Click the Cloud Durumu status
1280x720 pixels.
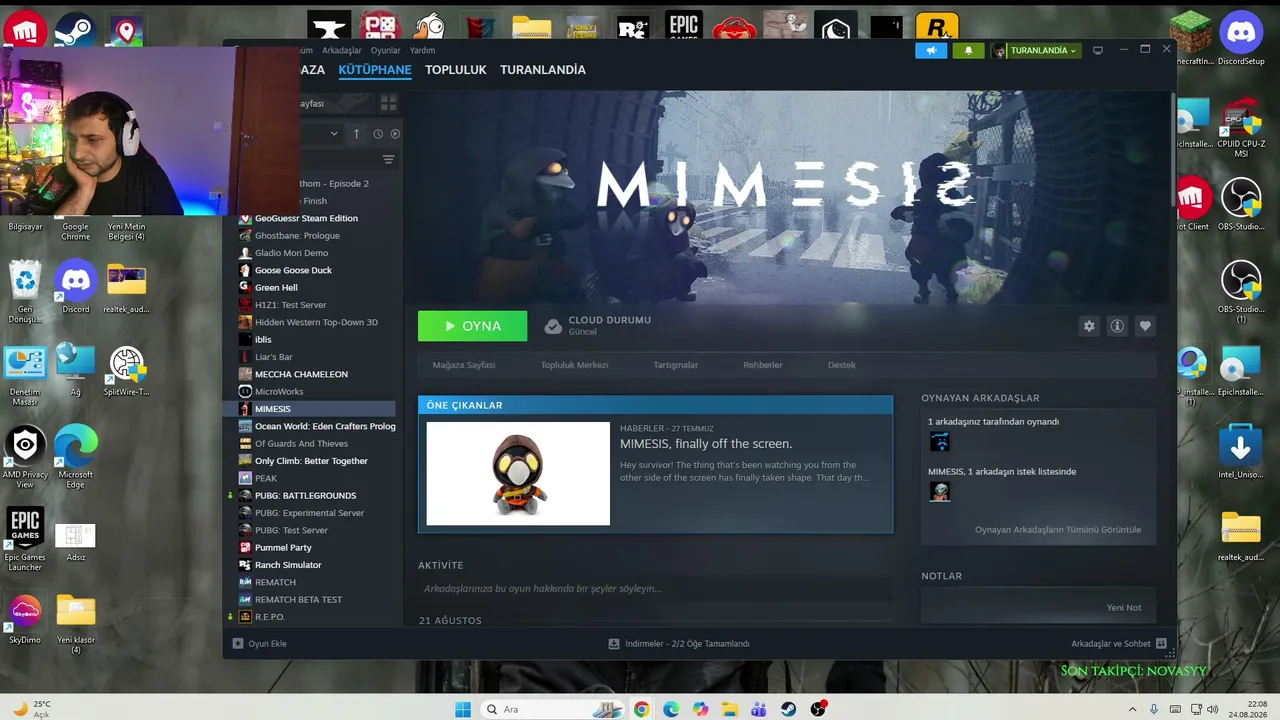[598, 326]
